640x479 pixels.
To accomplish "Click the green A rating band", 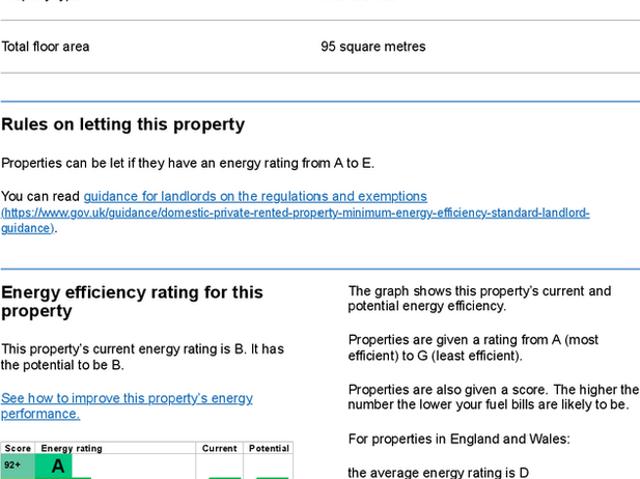I will pyautogui.click(x=57, y=466).
